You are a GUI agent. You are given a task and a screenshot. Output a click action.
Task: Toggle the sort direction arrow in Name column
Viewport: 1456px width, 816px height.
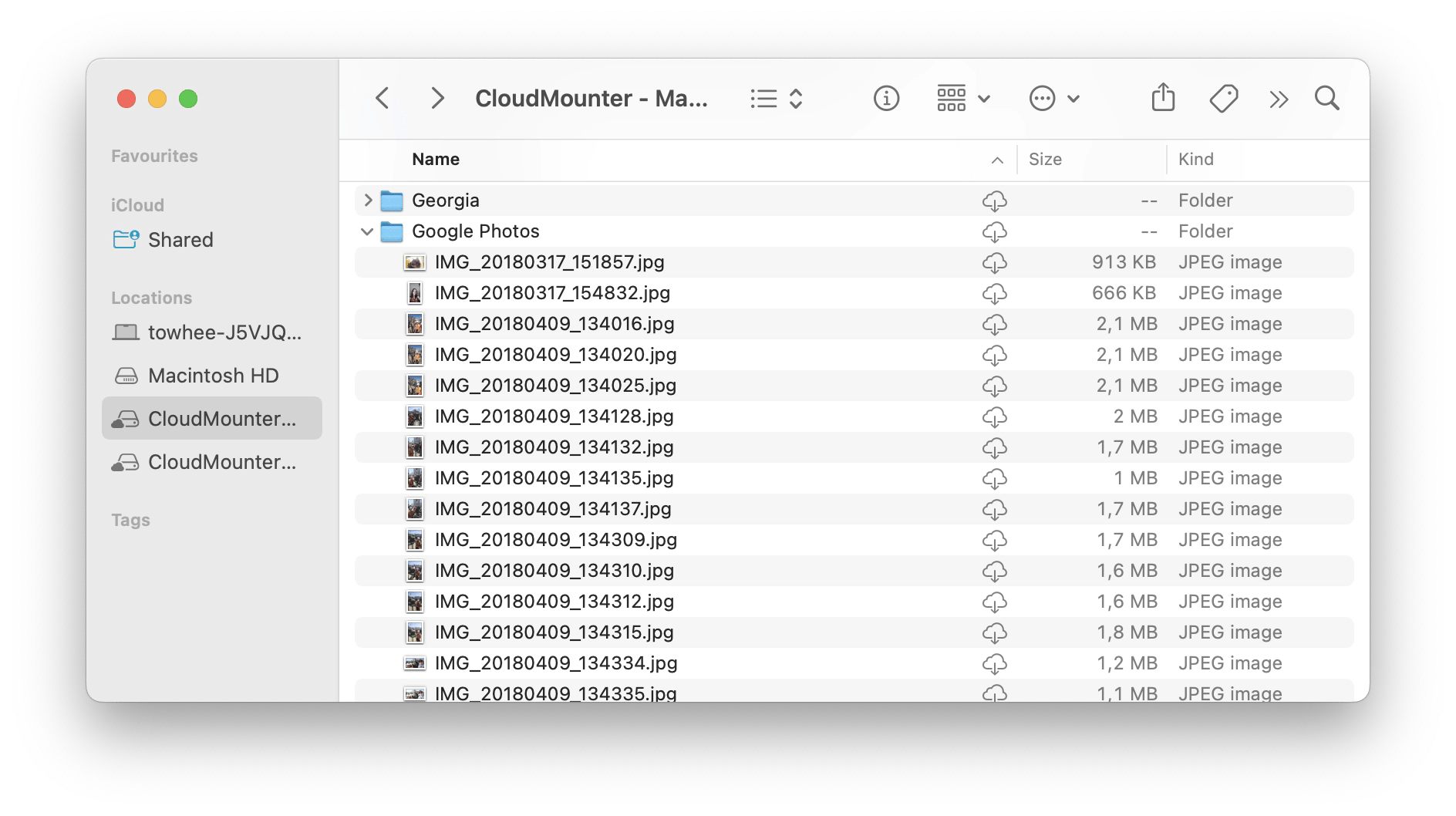997,160
